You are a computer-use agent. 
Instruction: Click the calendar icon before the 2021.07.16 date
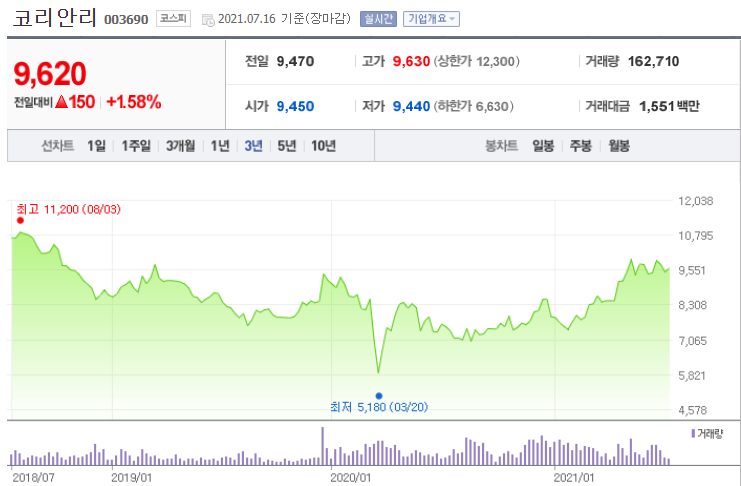[x=208, y=20]
